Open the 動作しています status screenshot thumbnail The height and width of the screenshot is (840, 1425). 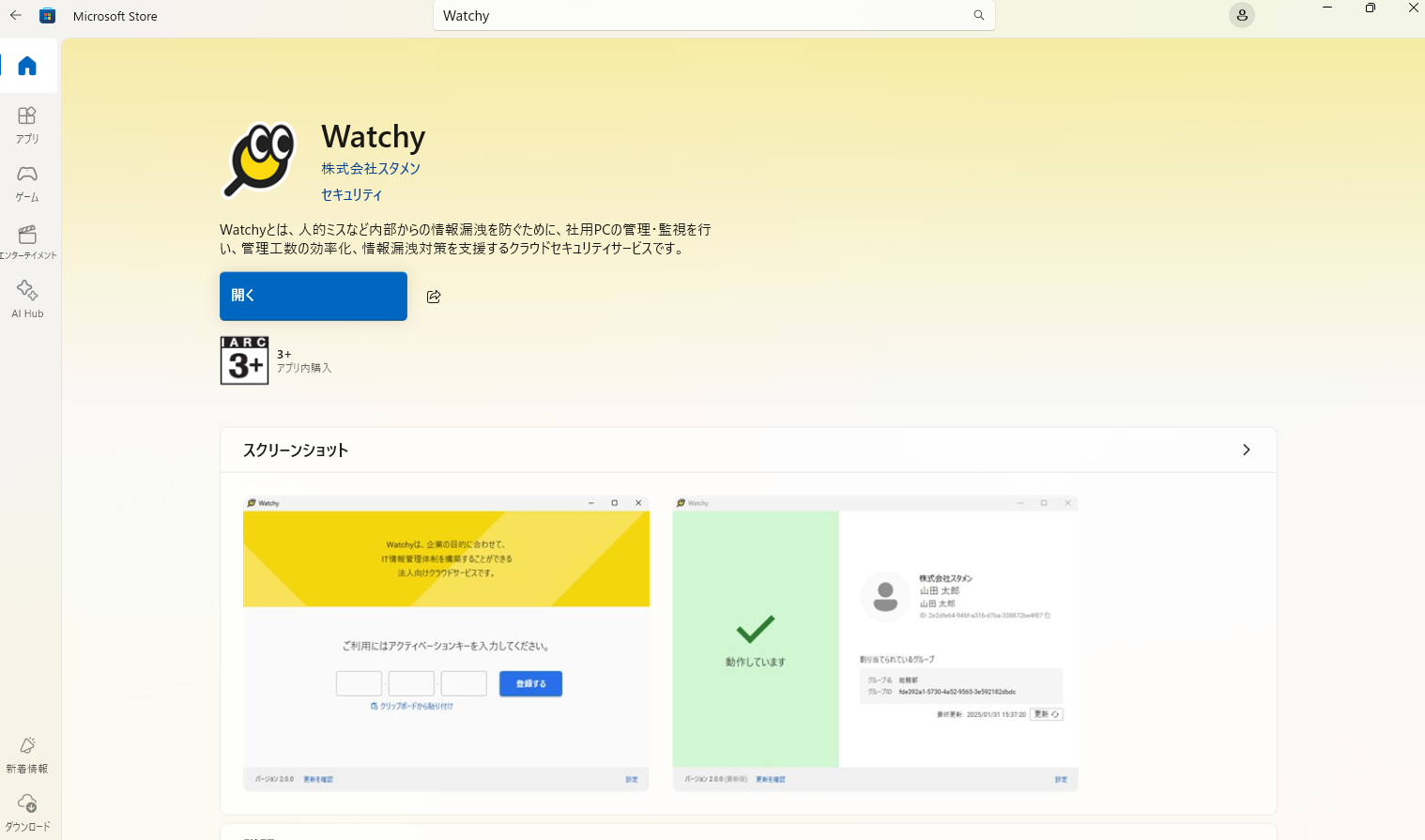point(876,644)
